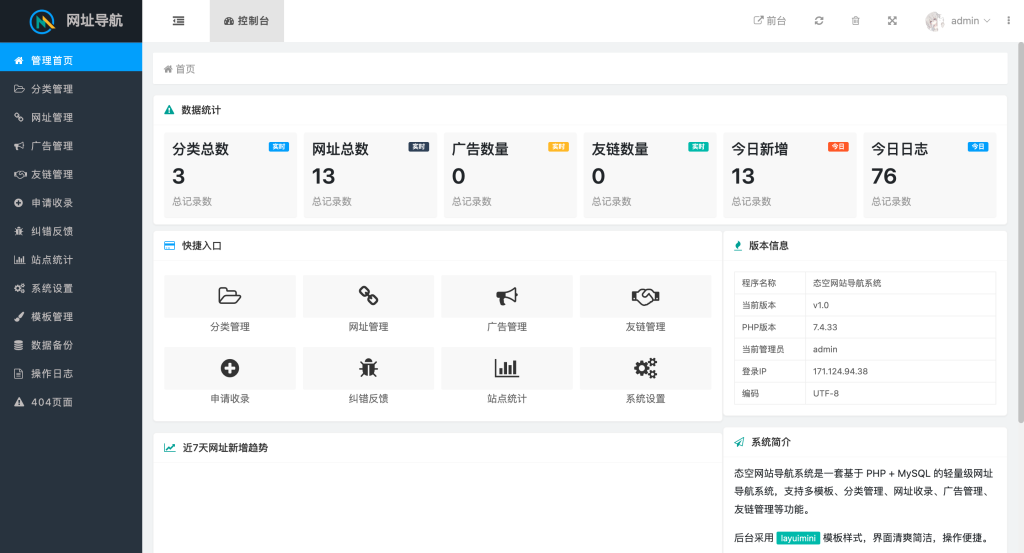Click the refresh icon in top bar
The height and width of the screenshot is (553, 1024).
[819, 21]
